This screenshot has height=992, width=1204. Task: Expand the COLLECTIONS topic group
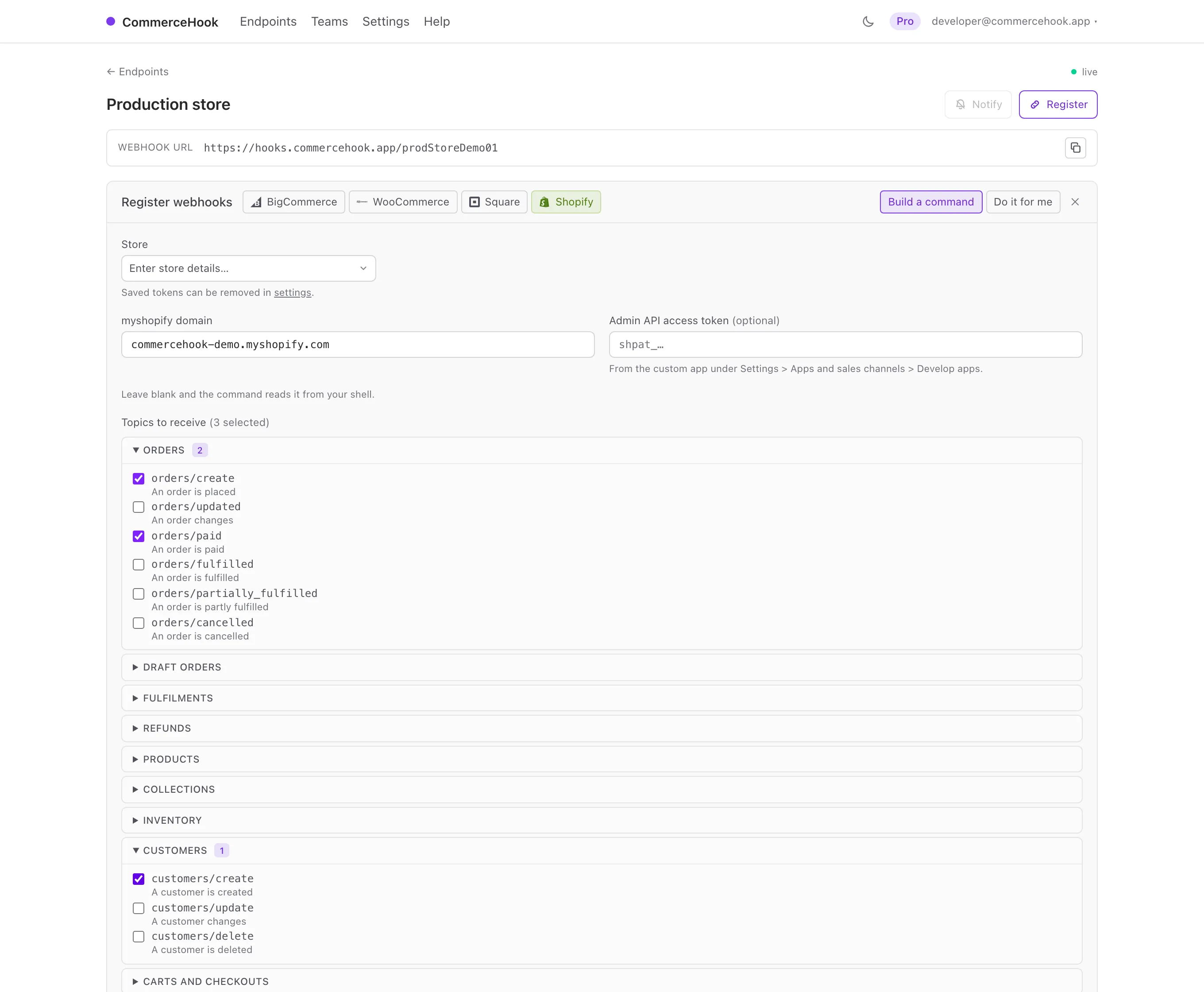(602, 790)
